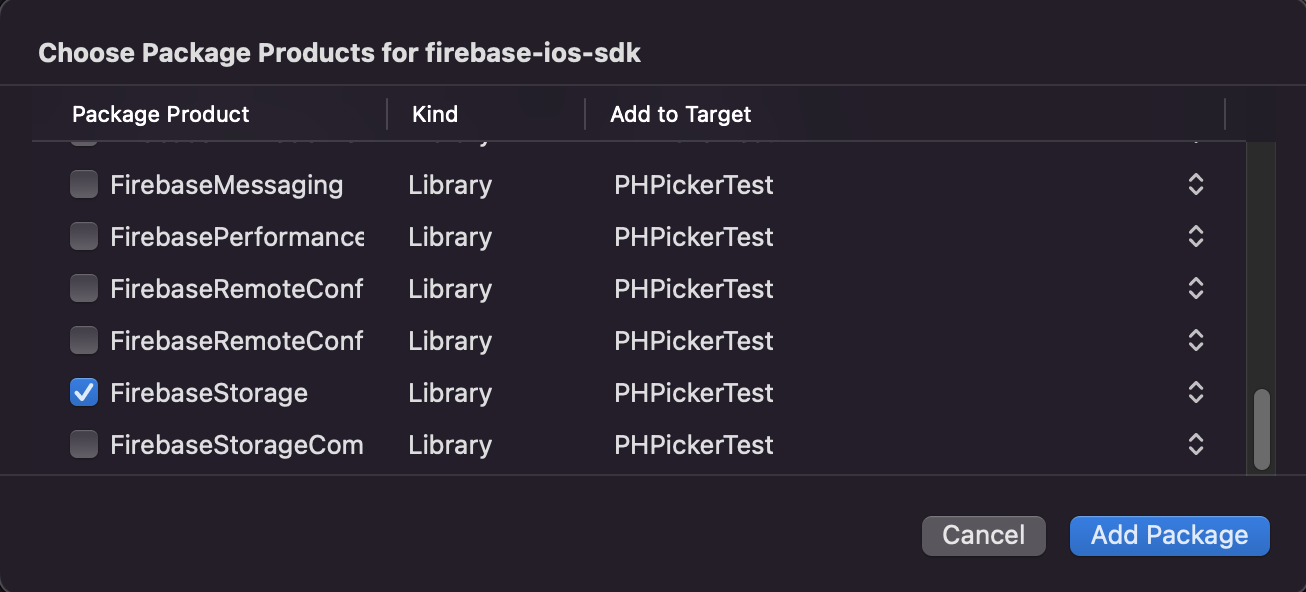Enable the FirebasePerformance package product checkbox

84,237
